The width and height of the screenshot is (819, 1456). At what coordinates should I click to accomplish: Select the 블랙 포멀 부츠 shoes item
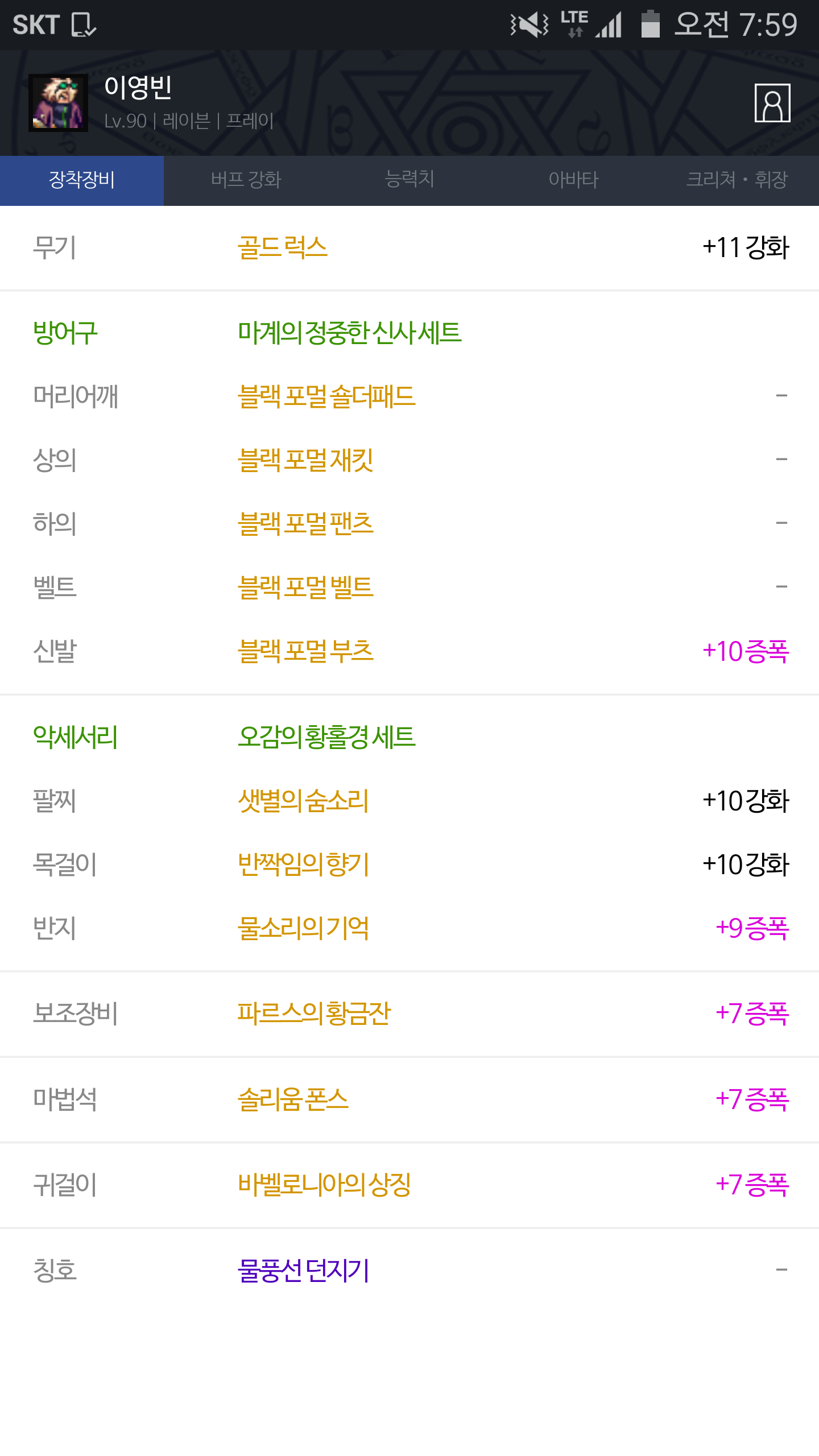coord(305,651)
